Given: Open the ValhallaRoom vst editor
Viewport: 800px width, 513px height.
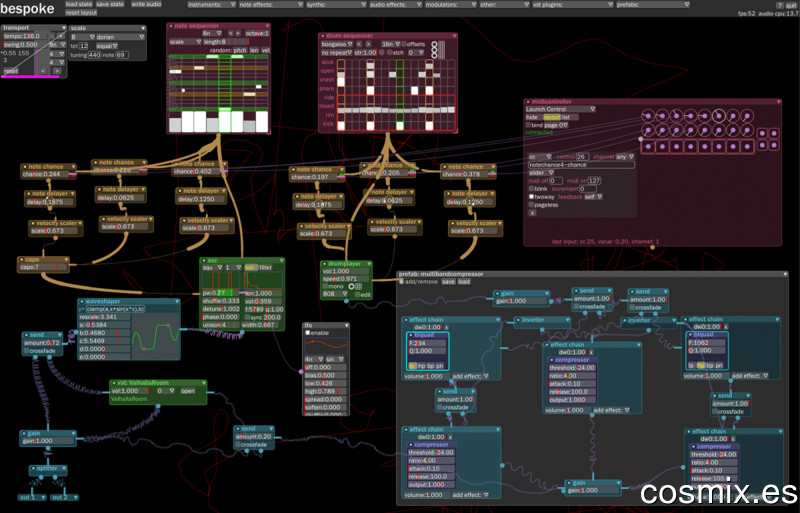Looking at the screenshot, I should [188, 391].
